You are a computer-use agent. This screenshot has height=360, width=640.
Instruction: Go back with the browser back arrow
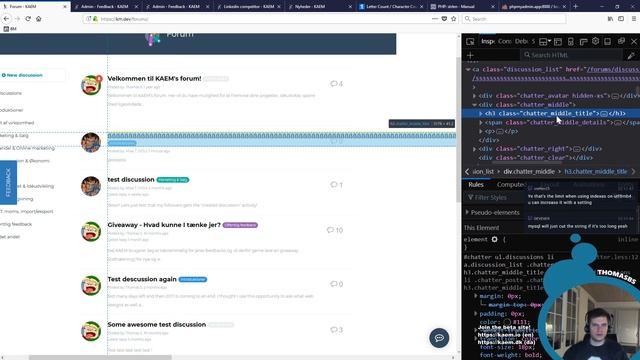(6, 19)
